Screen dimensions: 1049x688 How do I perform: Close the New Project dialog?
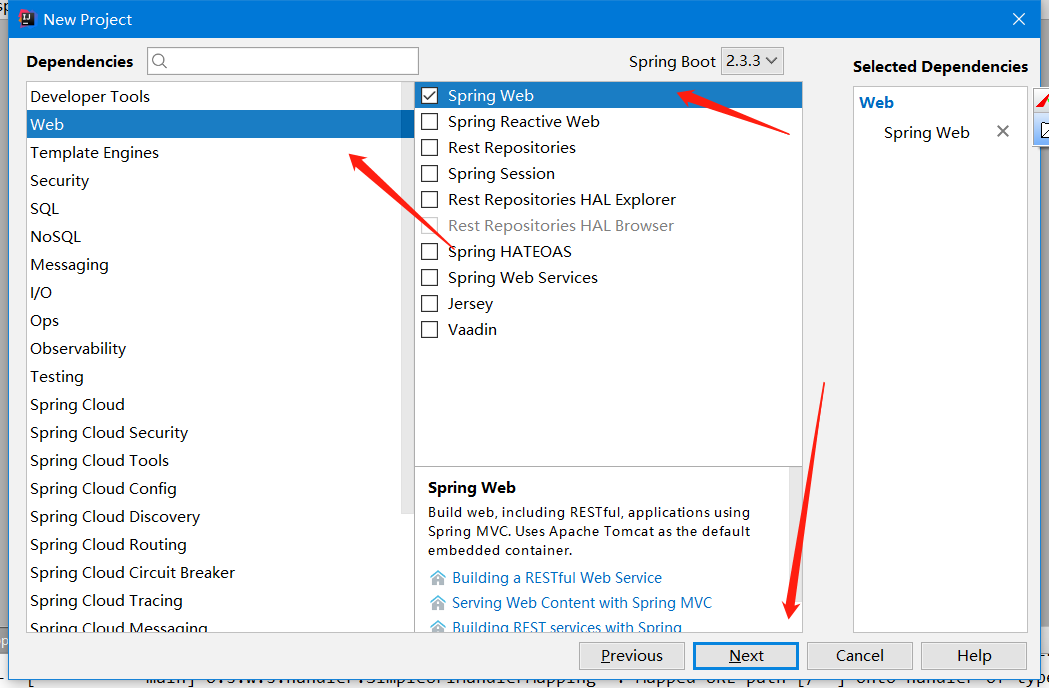point(1019,19)
